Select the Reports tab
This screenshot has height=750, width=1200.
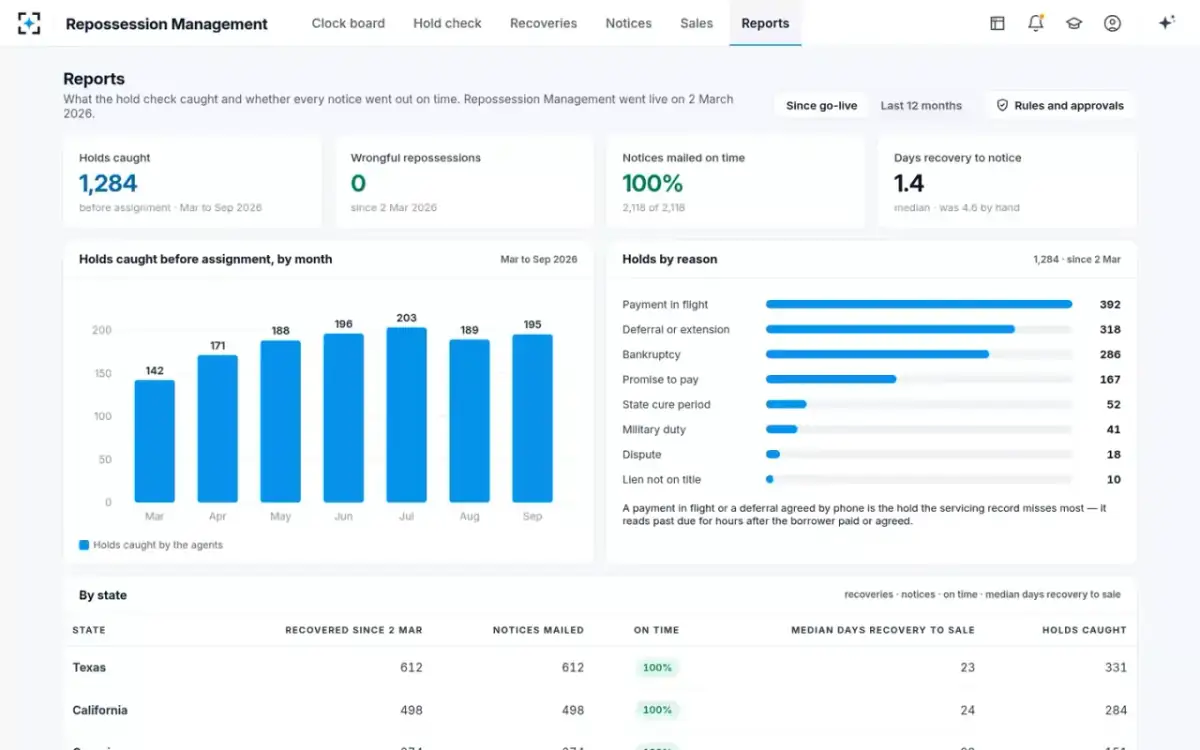tap(765, 23)
